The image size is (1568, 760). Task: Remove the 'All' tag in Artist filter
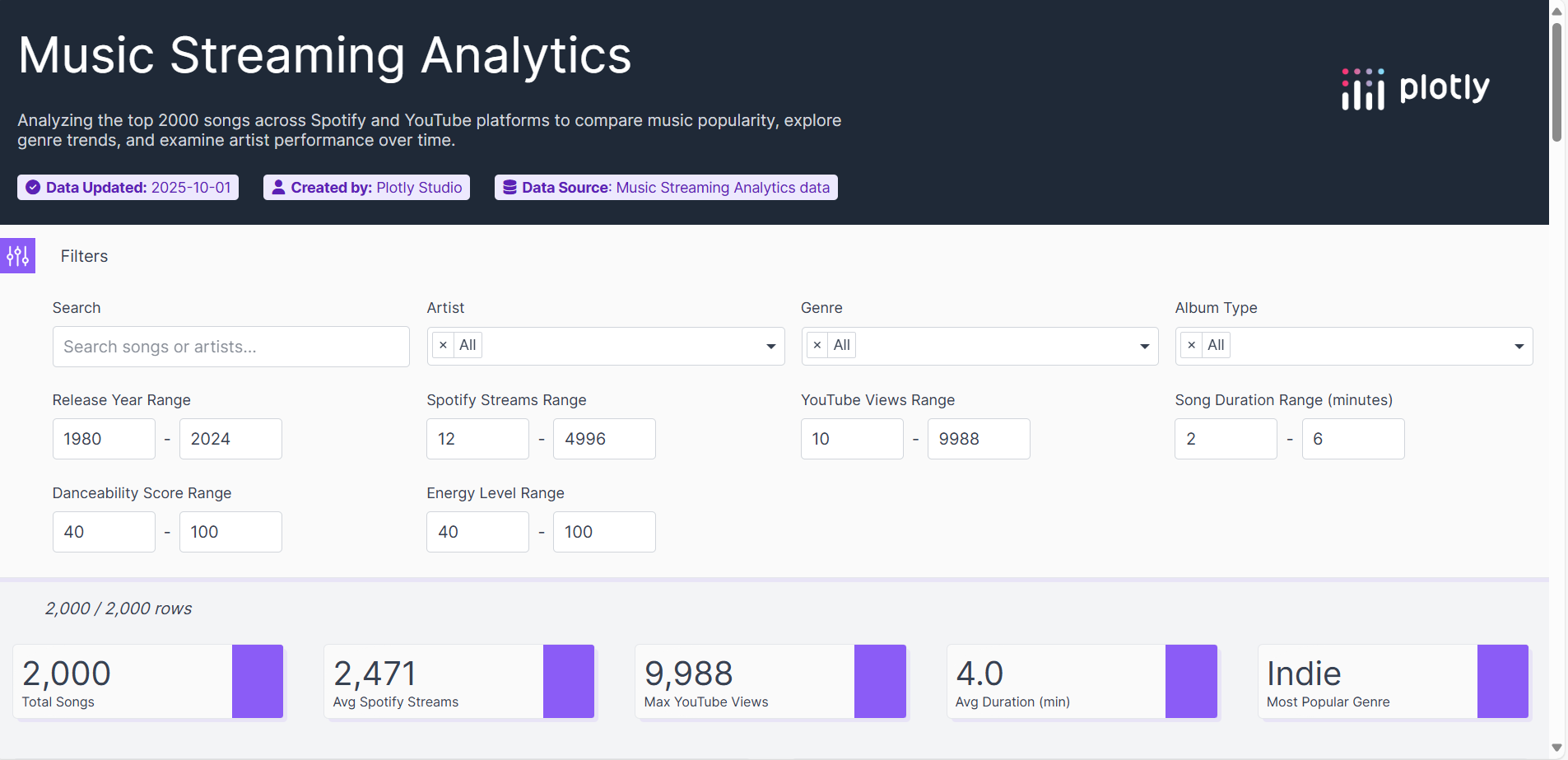click(x=443, y=345)
